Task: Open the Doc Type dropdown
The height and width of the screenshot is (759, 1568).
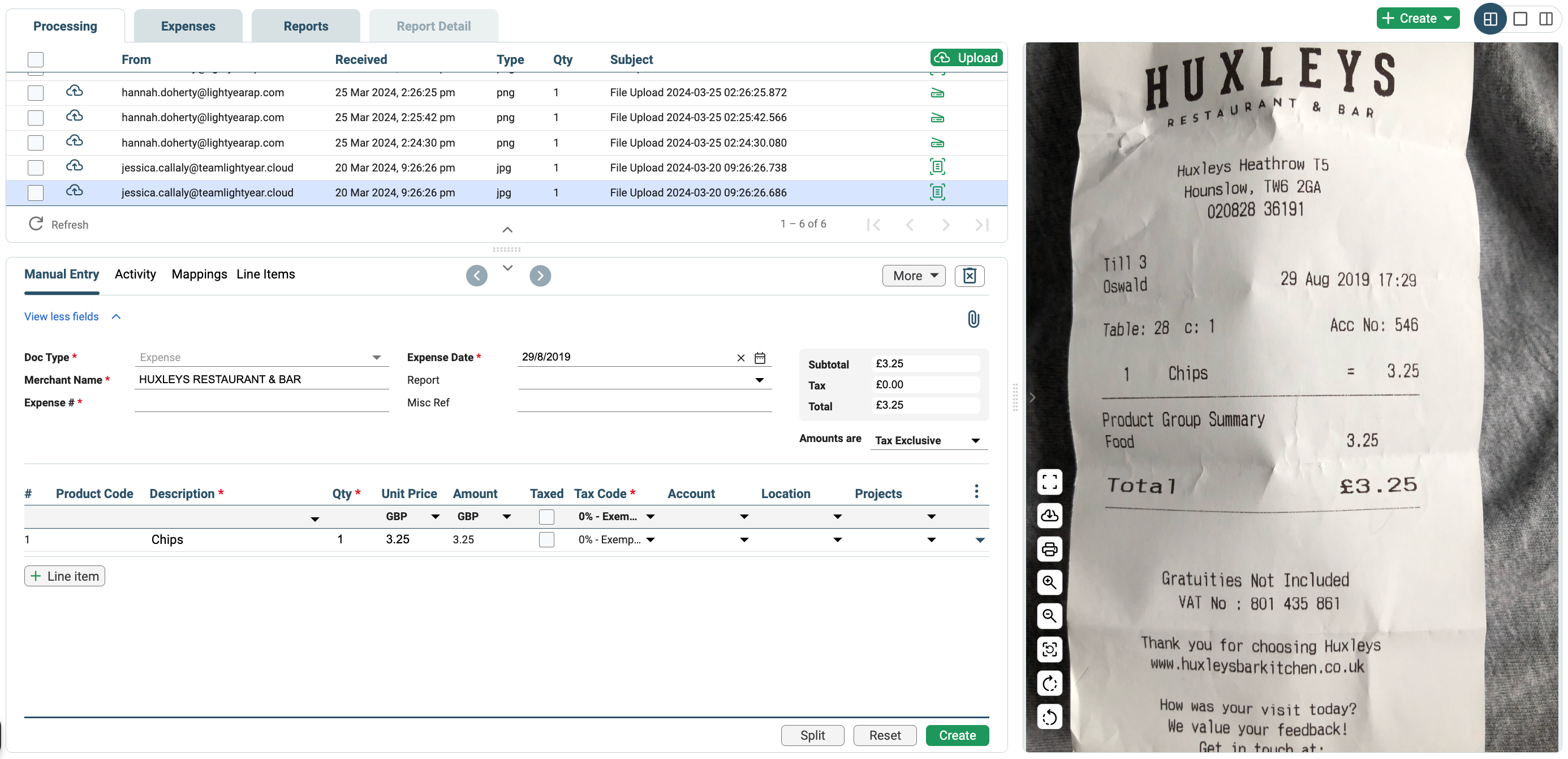Action: click(x=261, y=358)
